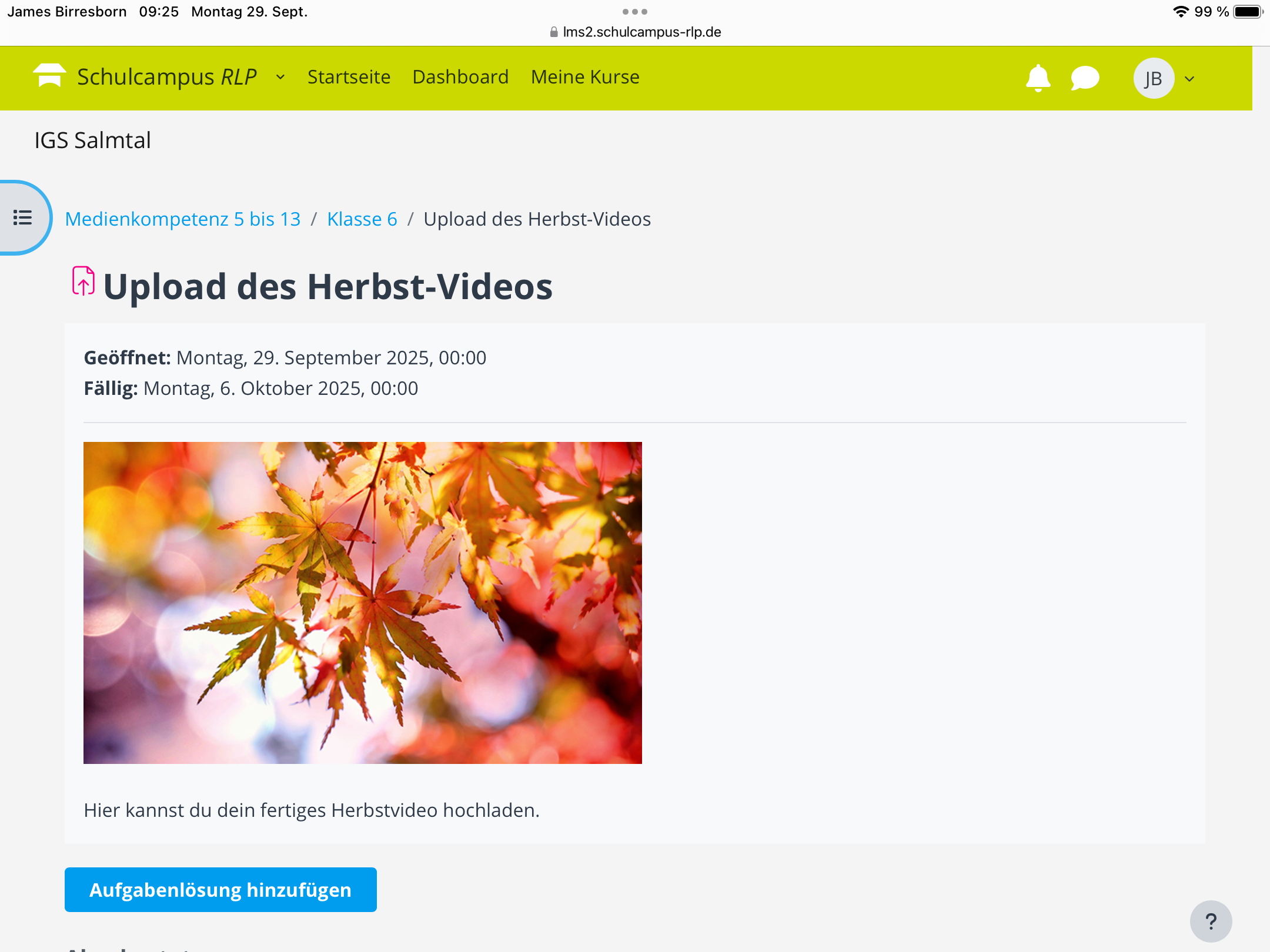Open Meine Kurse
1270x952 pixels.
[585, 77]
